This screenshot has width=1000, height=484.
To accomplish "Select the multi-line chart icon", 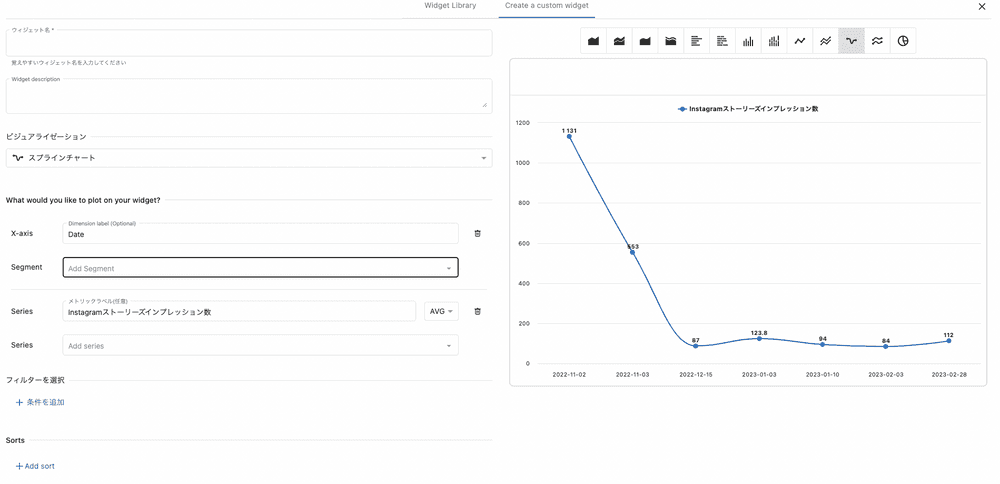I will click(x=826, y=41).
